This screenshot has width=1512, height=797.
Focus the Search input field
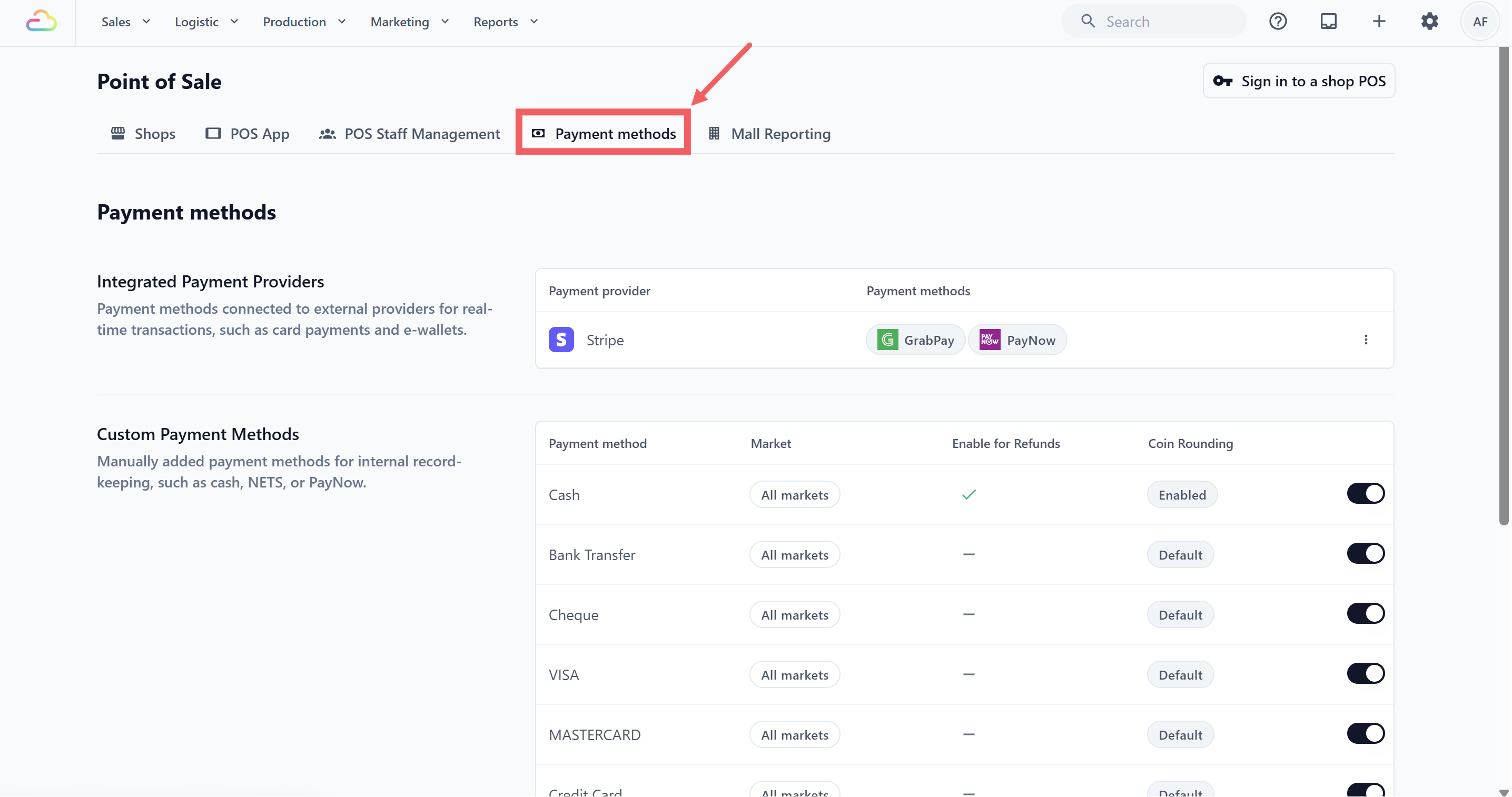point(1153,22)
